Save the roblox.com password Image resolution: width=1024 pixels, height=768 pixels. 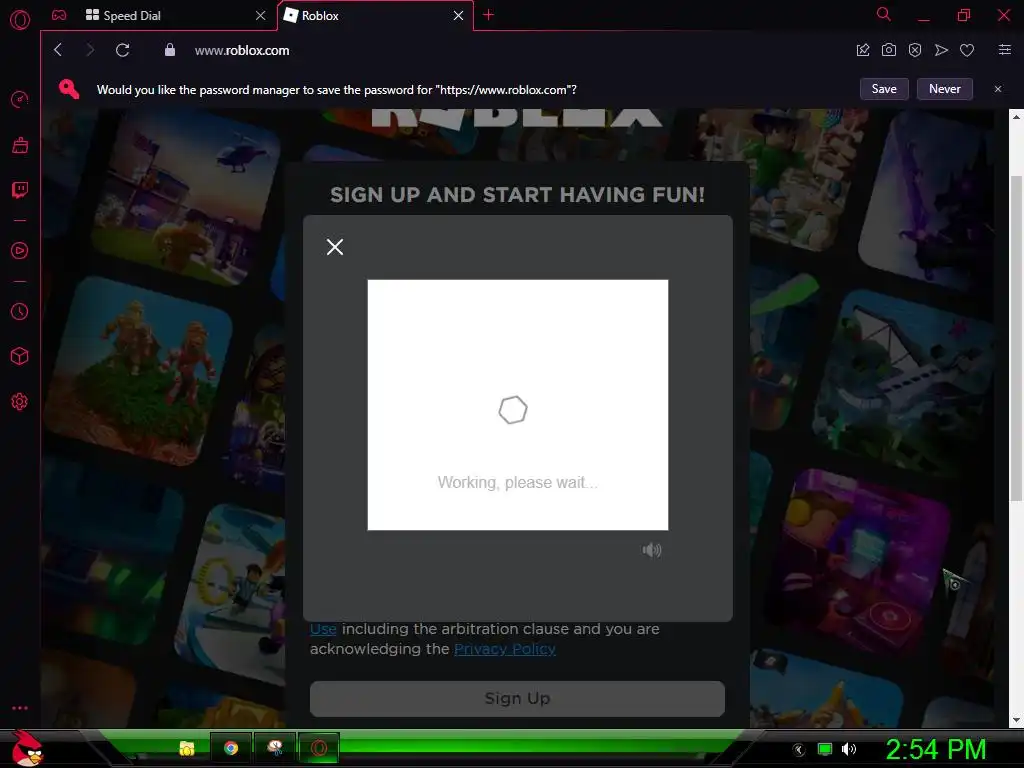884,89
